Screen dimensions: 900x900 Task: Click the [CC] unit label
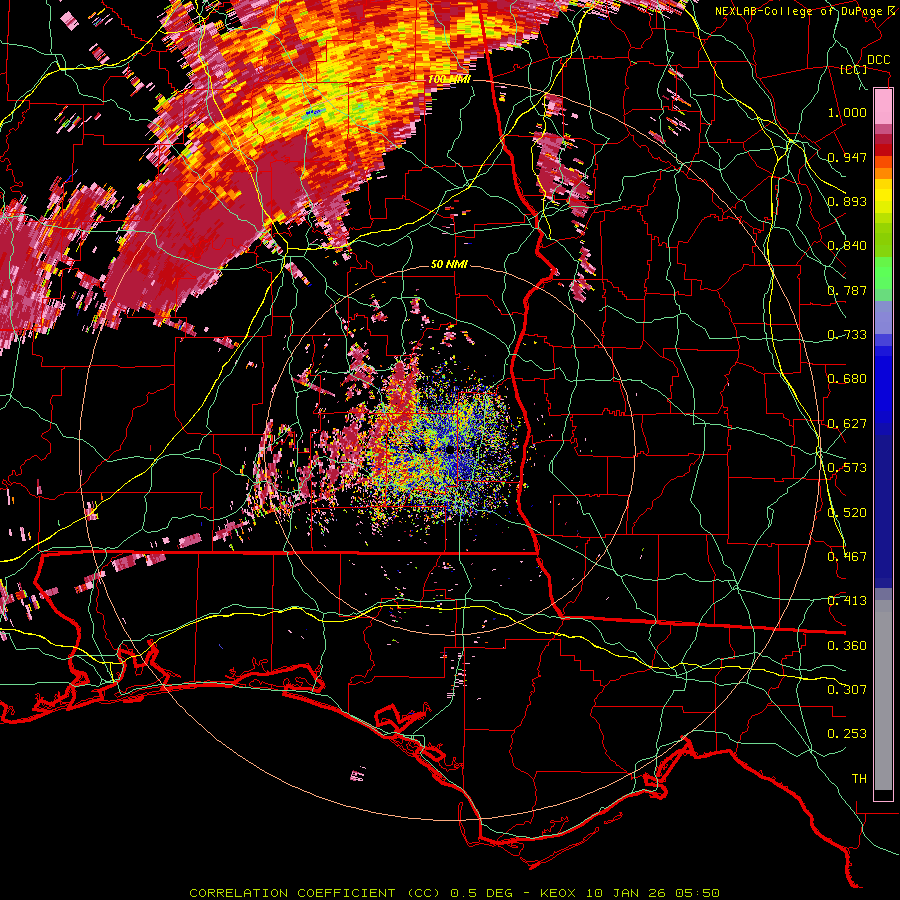pyautogui.click(x=854, y=69)
